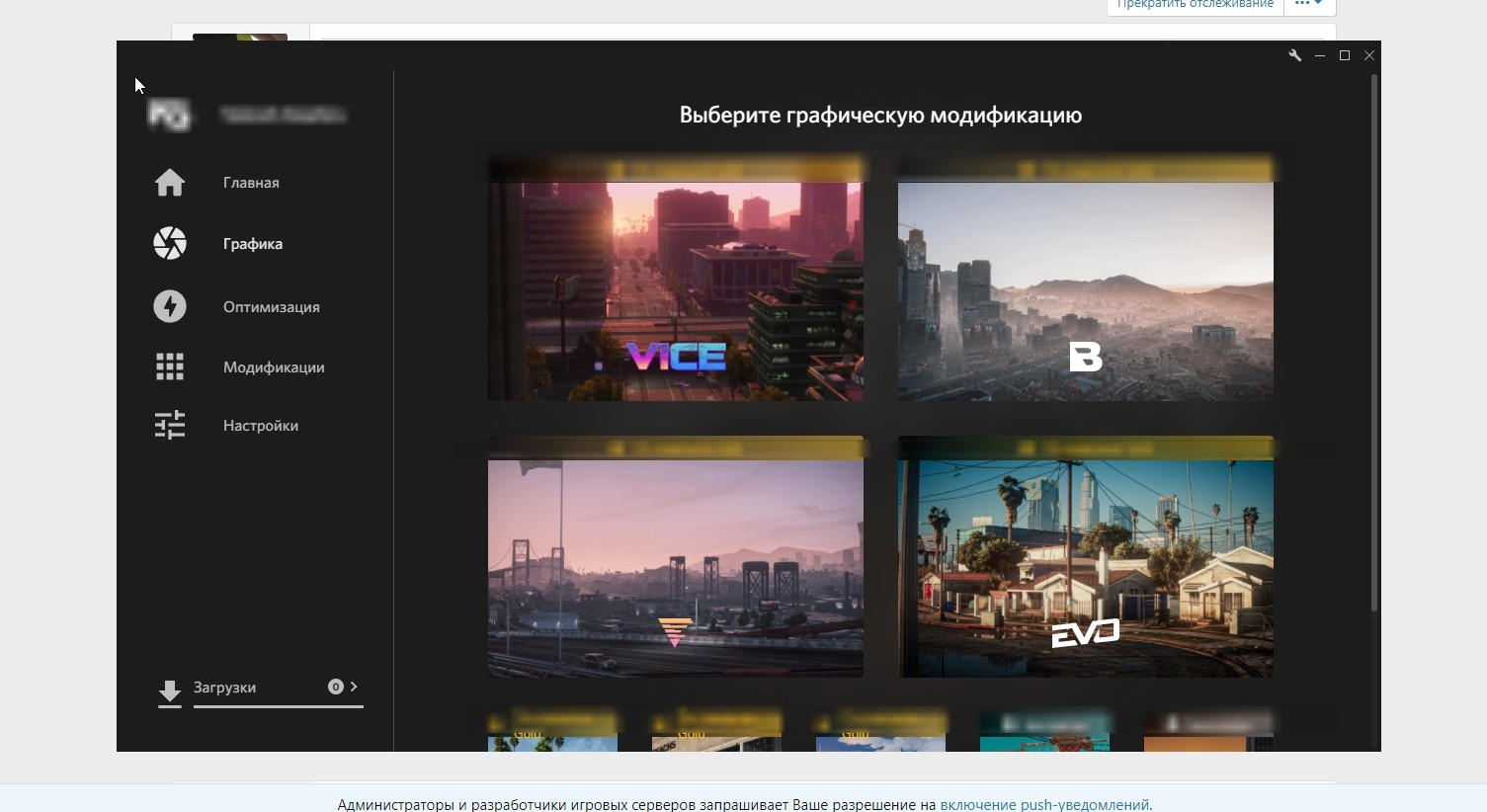Maximize the launcher window
This screenshot has height=812, width=1487.
1344,55
